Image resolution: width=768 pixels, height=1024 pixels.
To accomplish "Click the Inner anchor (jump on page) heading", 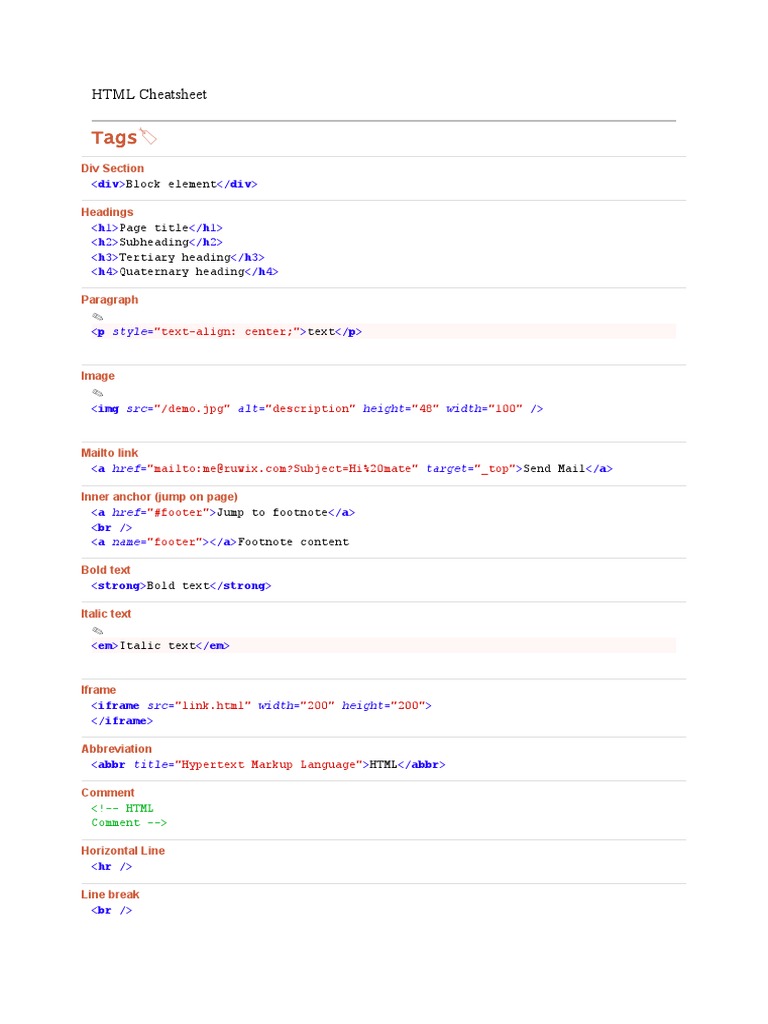I will pos(159,497).
